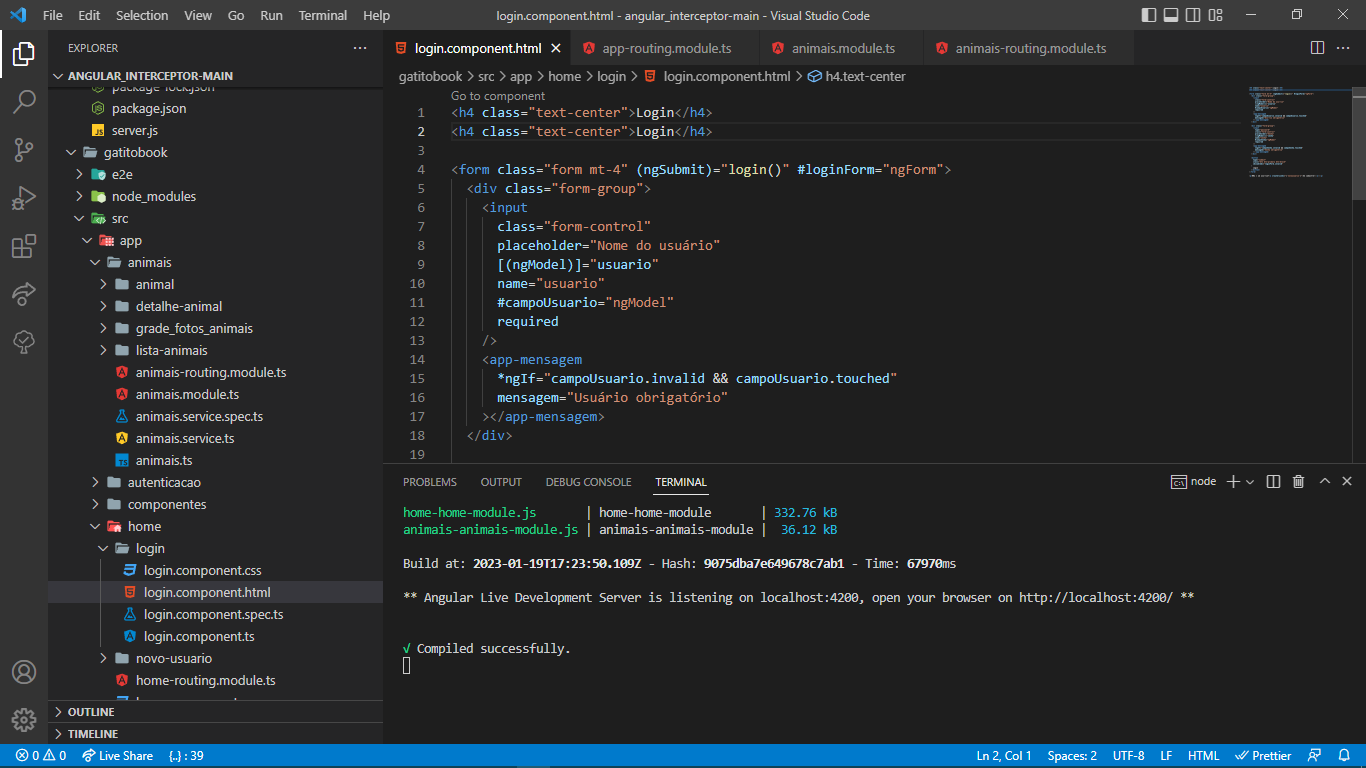1366x768 pixels.
Task: Switch to app-routing.module.ts tab
Action: [666, 48]
